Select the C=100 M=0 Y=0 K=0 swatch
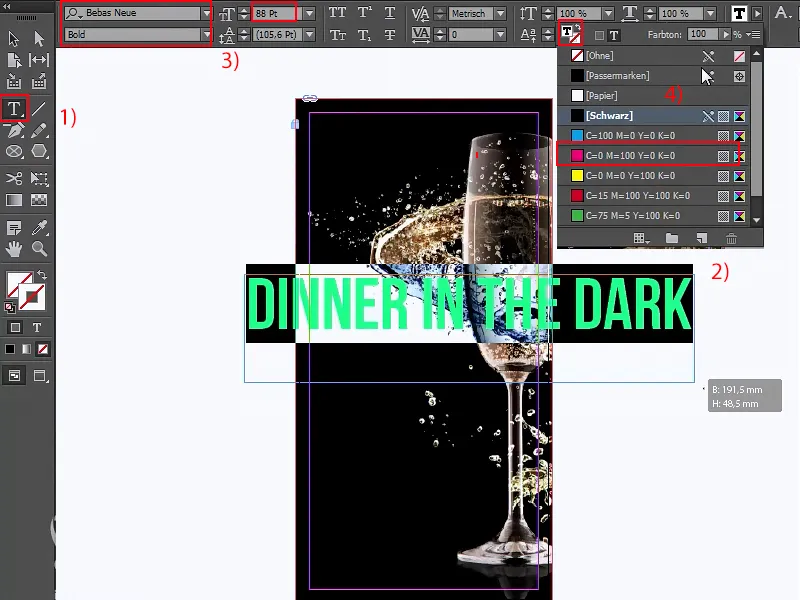Screen dimensions: 800x600 653,136
